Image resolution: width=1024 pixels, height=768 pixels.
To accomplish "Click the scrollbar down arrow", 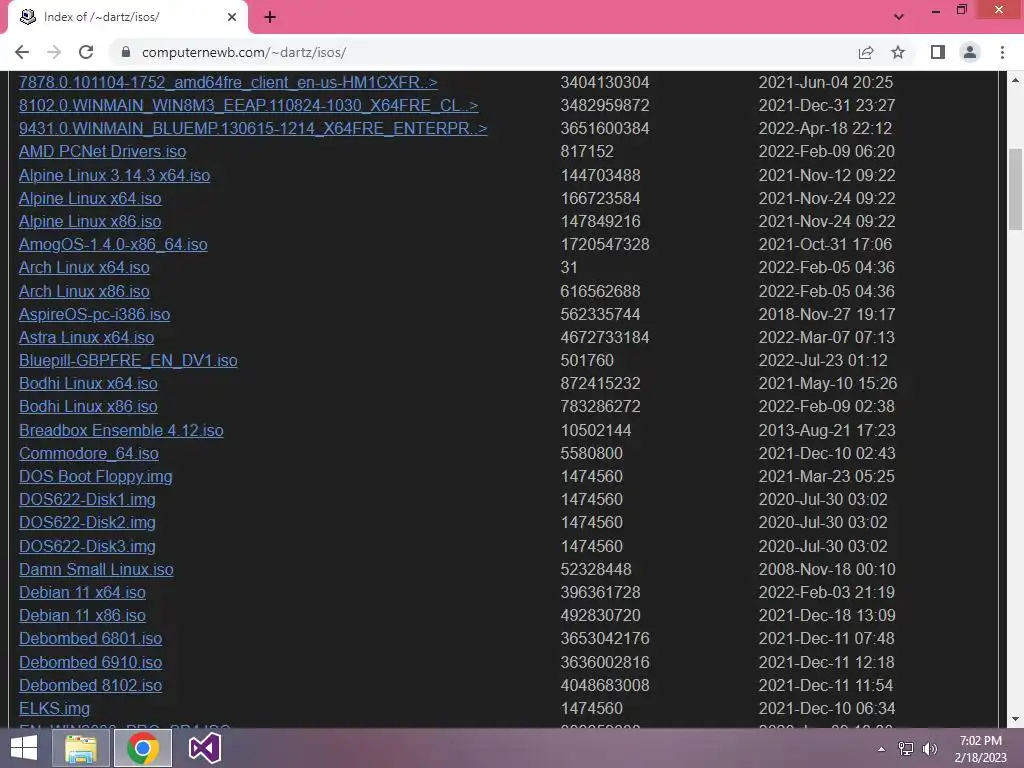I will [x=1016, y=719].
